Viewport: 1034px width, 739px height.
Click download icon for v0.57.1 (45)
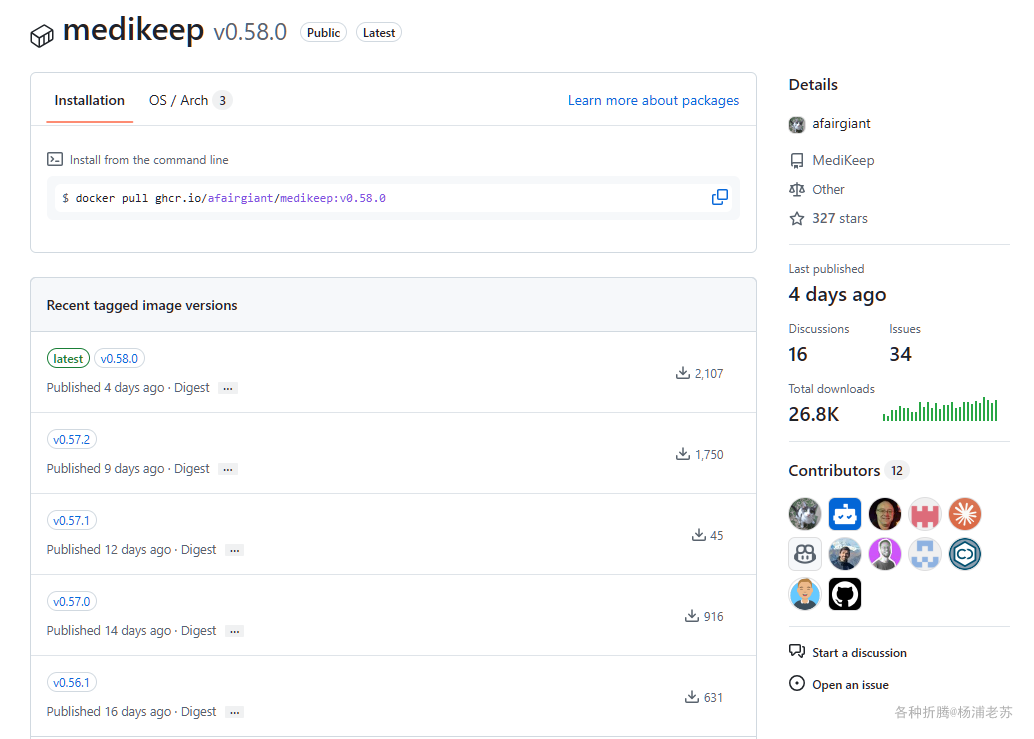point(698,535)
